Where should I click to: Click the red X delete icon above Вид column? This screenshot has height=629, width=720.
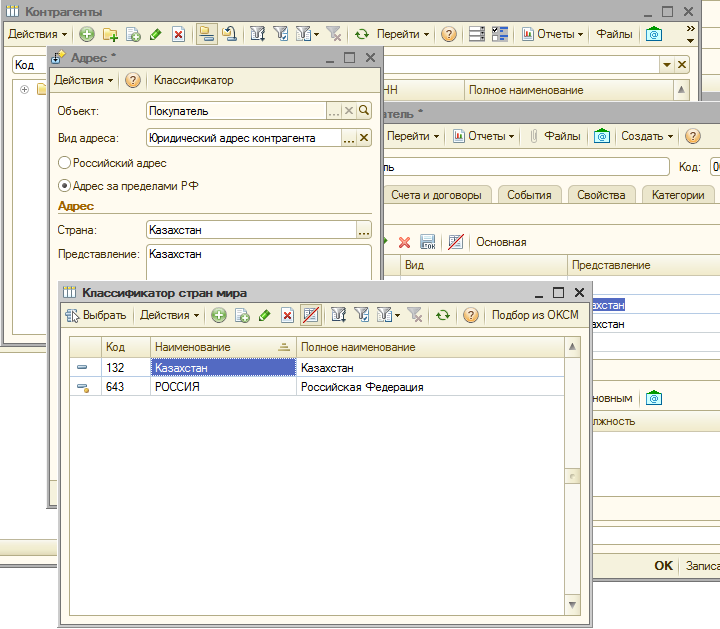pos(405,242)
